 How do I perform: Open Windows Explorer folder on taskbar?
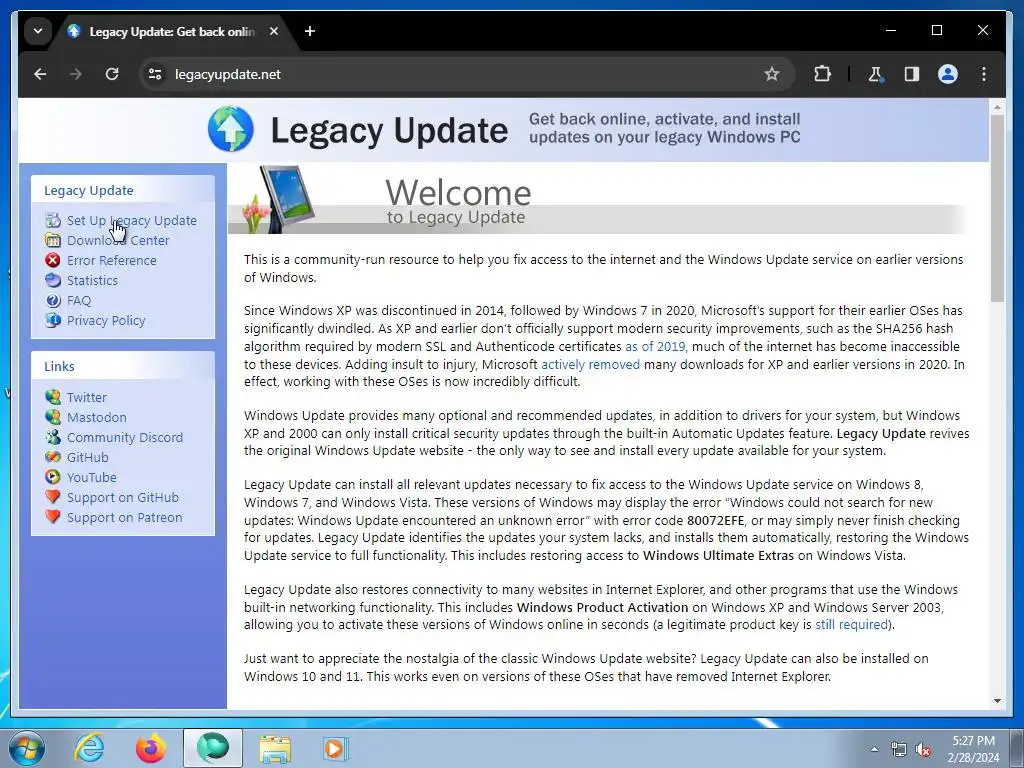275,748
